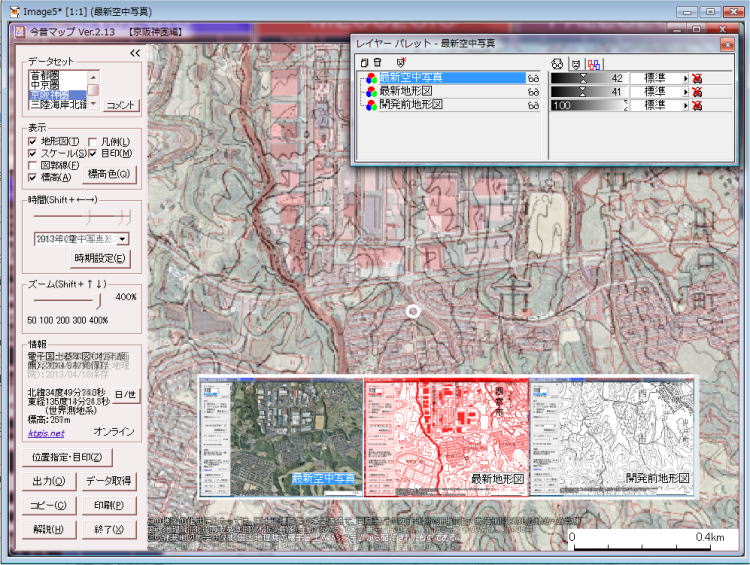Click the 出力(O) button

point(49,481)
